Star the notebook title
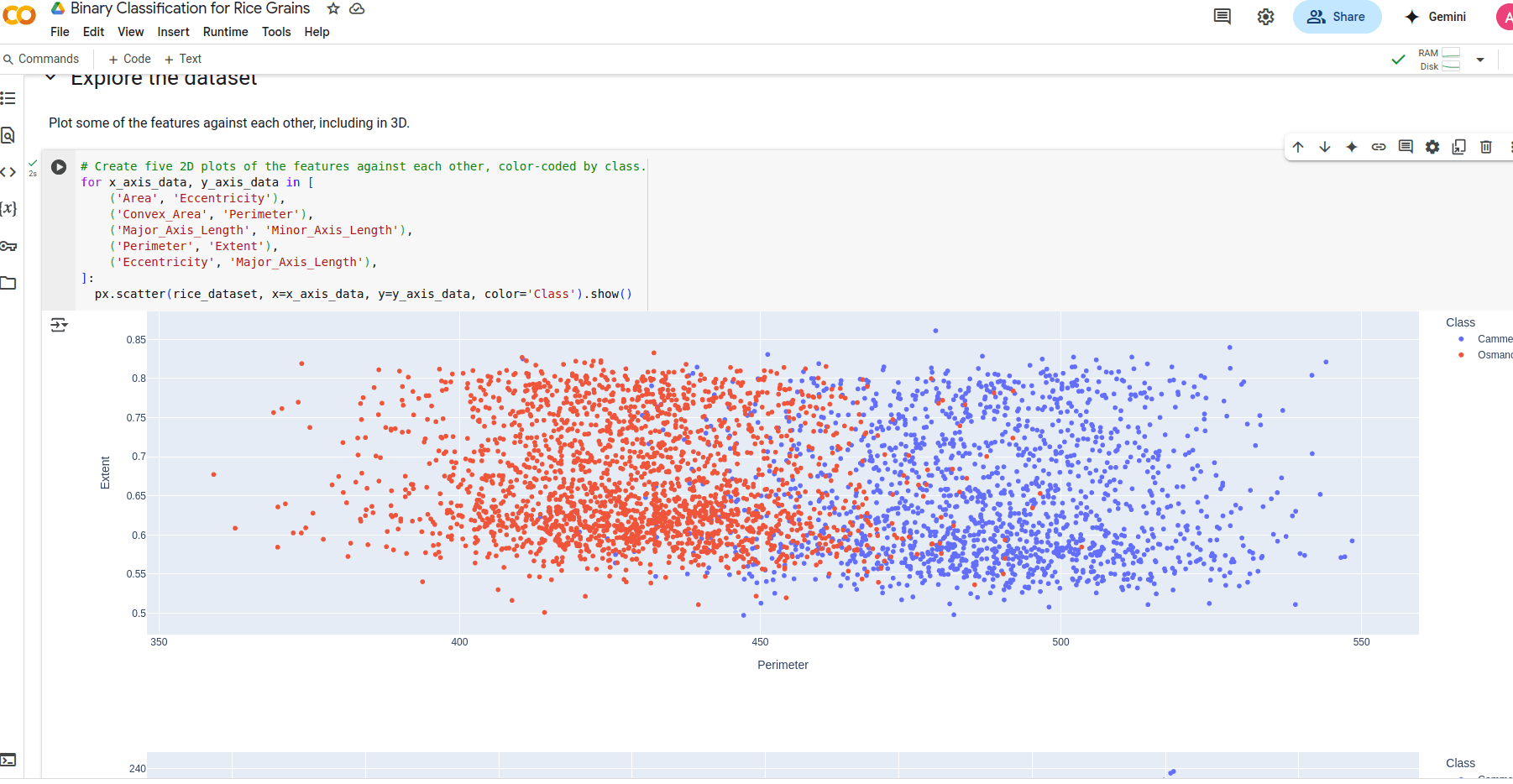This screenshot has height=784, width=1513. [333, 8]
